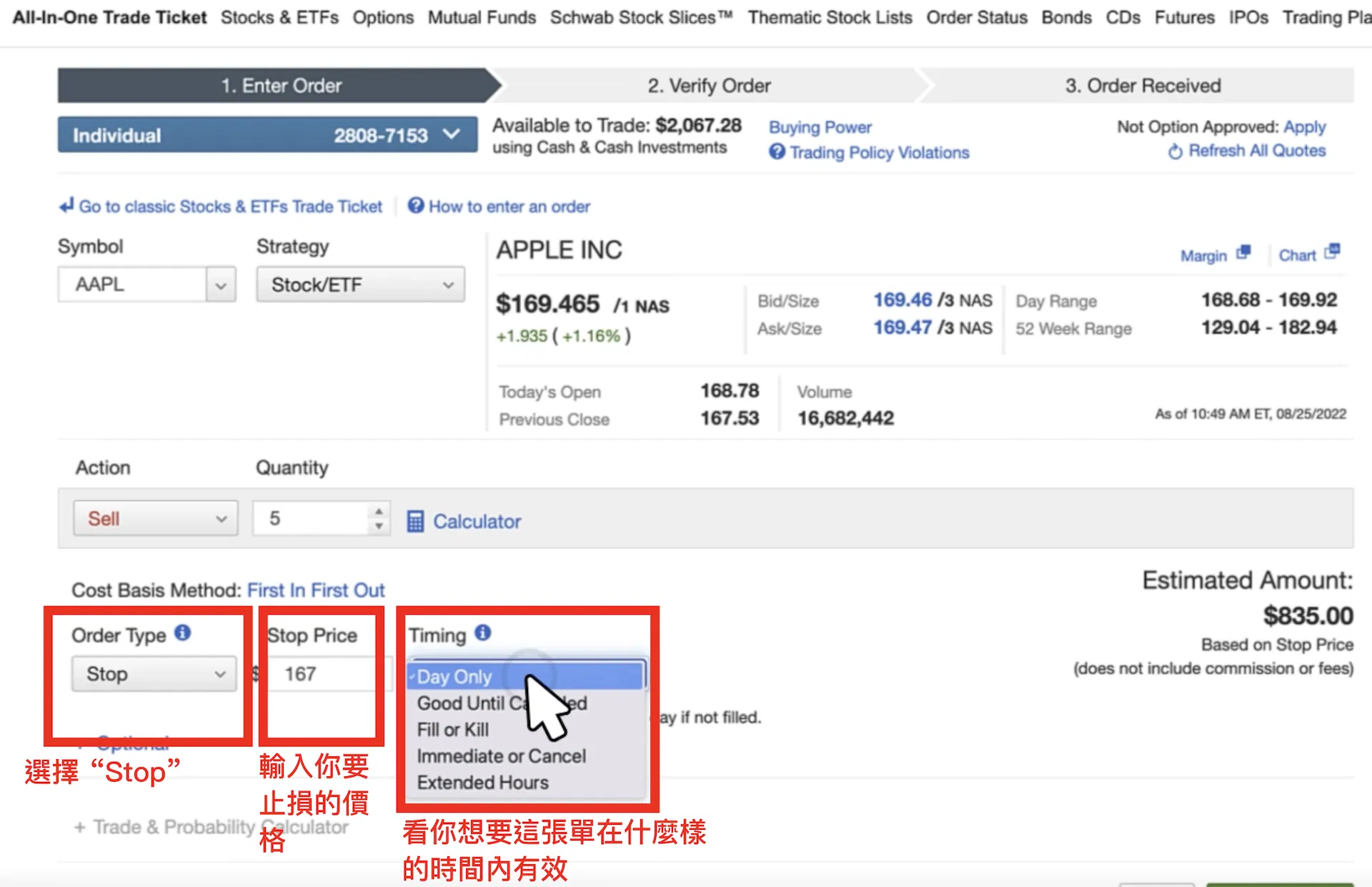Select Extended Hours from timing list

point(483,783)
